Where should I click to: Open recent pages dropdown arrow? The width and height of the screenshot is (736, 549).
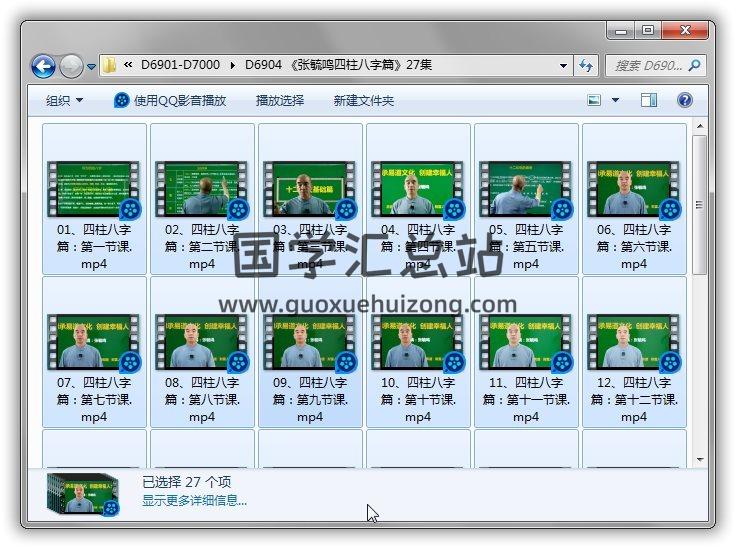point(91,67)
